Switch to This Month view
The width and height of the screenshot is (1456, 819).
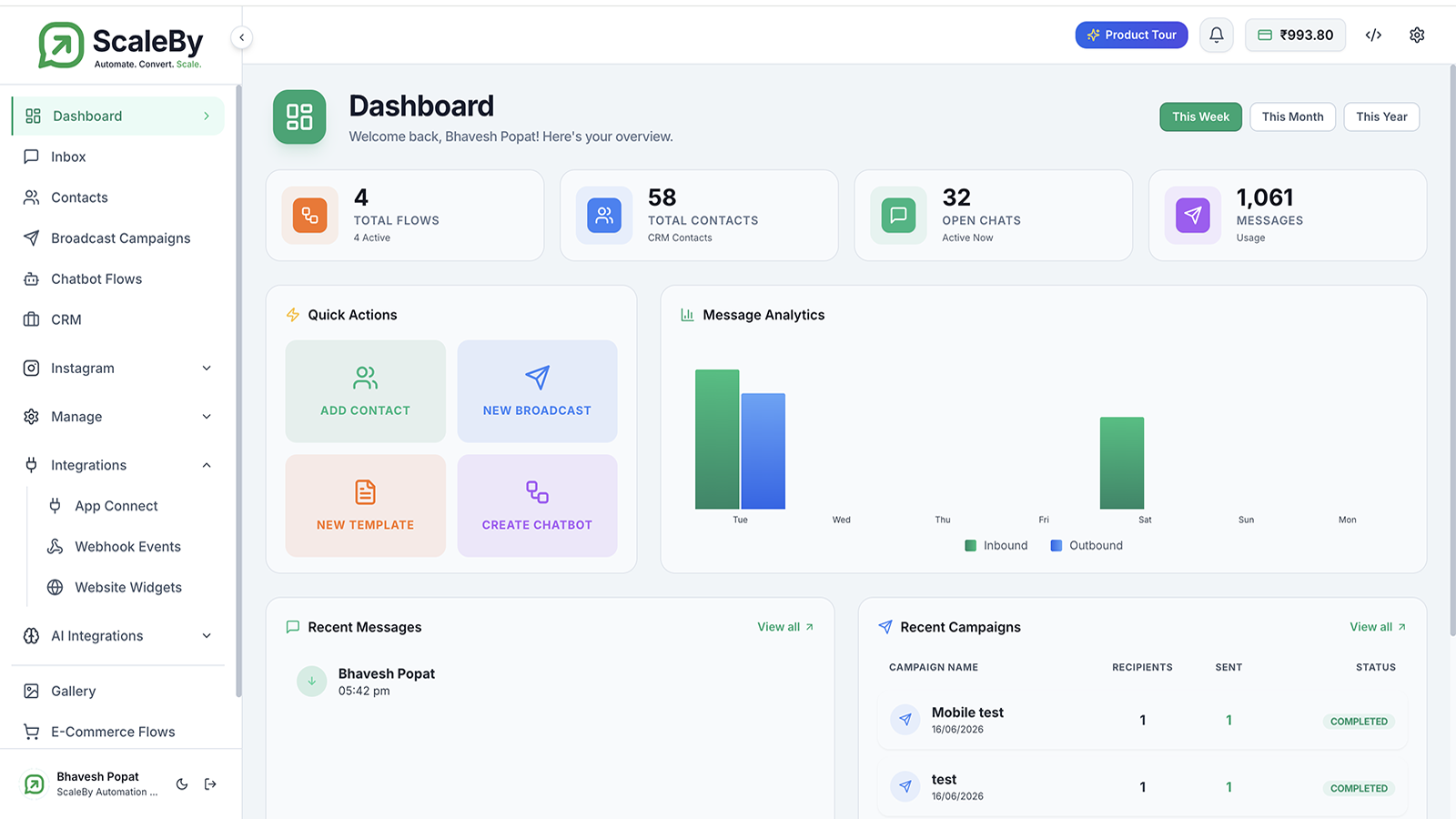point(1292,116)
